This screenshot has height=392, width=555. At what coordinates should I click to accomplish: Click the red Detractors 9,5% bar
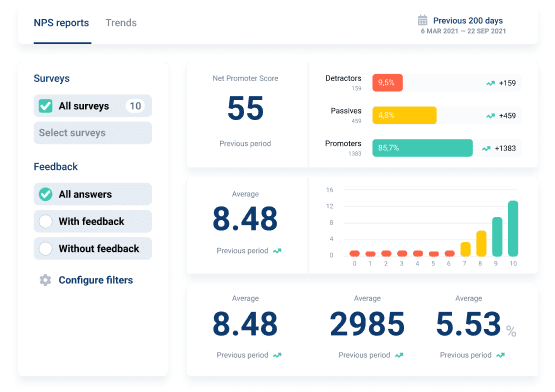[x=387, y=83]
